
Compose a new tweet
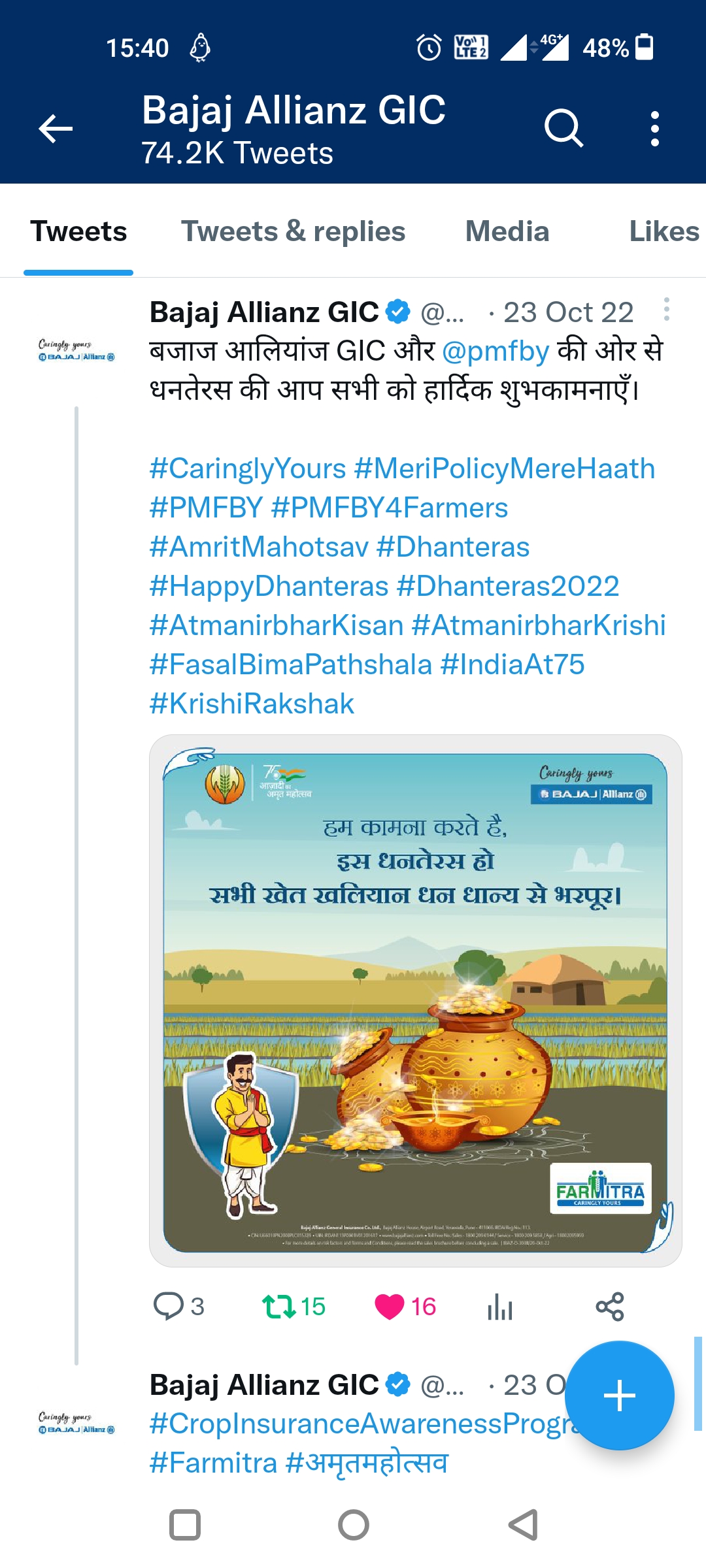tap(619, 1396)
